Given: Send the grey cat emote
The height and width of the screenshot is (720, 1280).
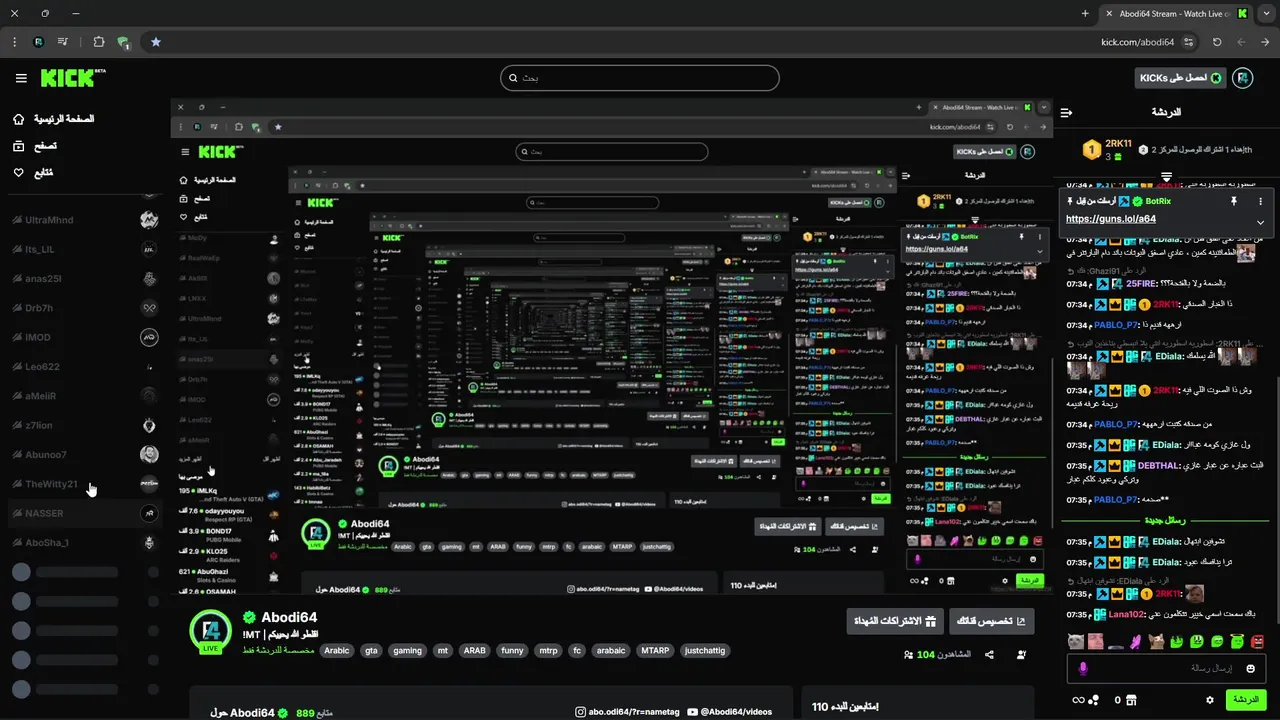Looking at the screenshot, I should point(1075,641).
